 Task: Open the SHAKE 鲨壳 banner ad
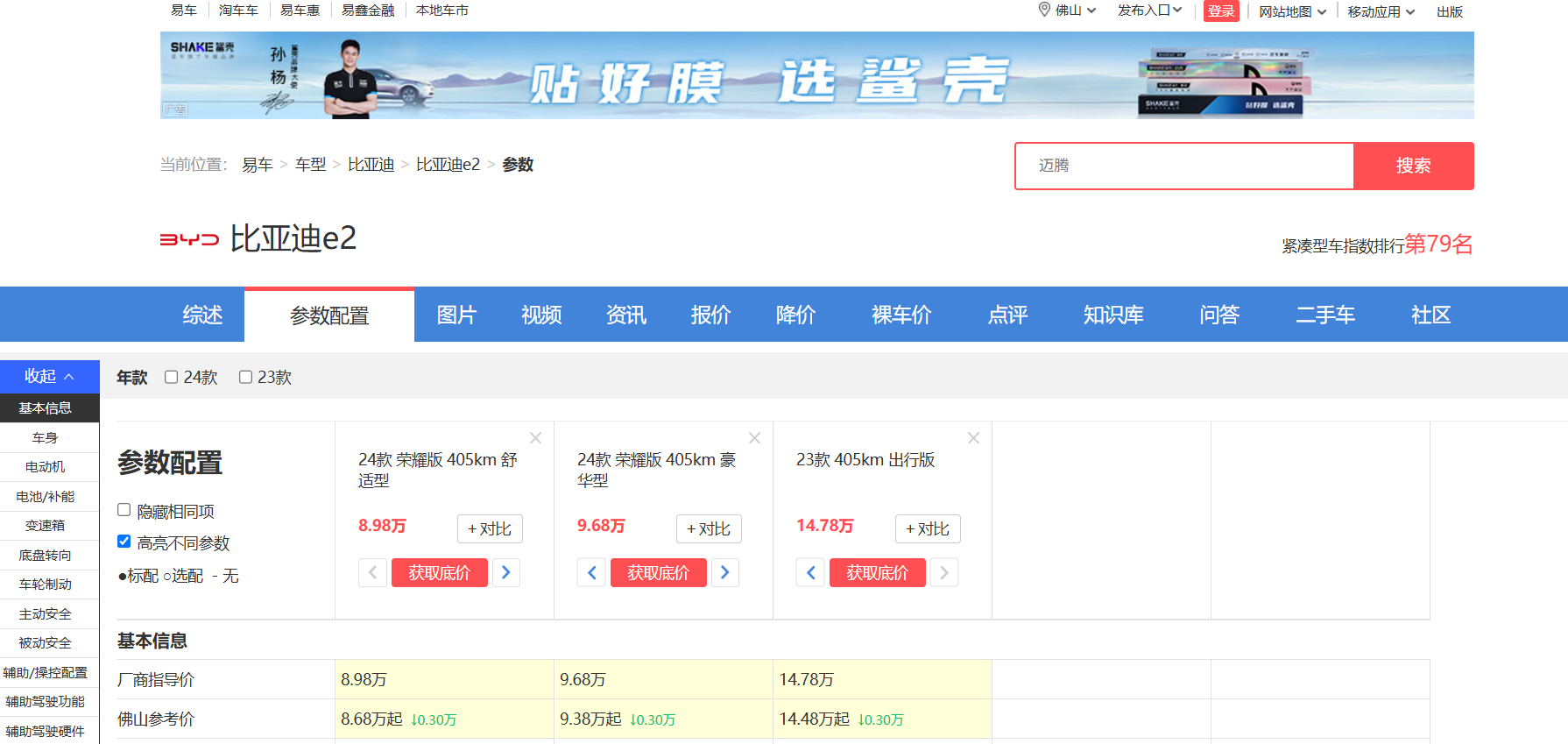[816, 75]
